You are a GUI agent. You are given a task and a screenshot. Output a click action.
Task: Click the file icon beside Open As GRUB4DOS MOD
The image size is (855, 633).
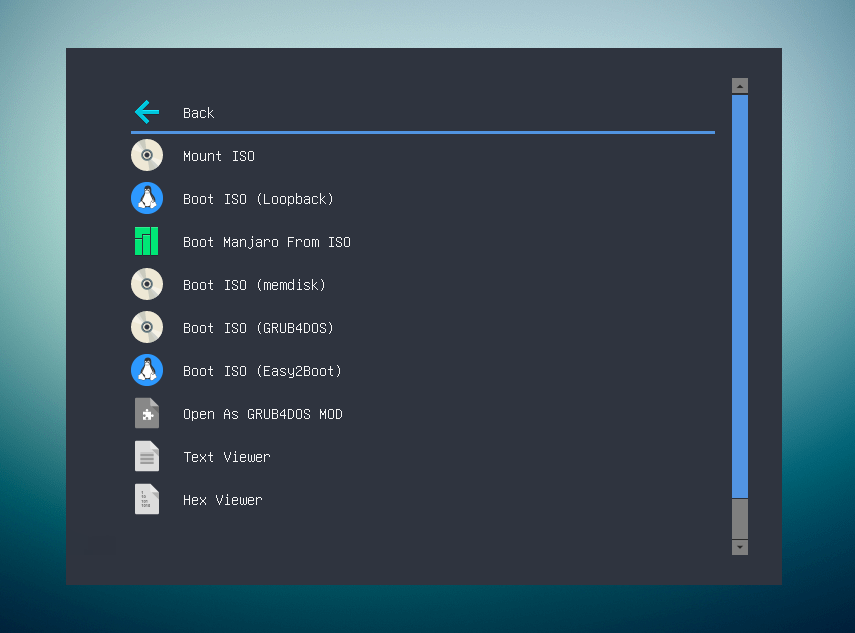click(x=147, y=413)
